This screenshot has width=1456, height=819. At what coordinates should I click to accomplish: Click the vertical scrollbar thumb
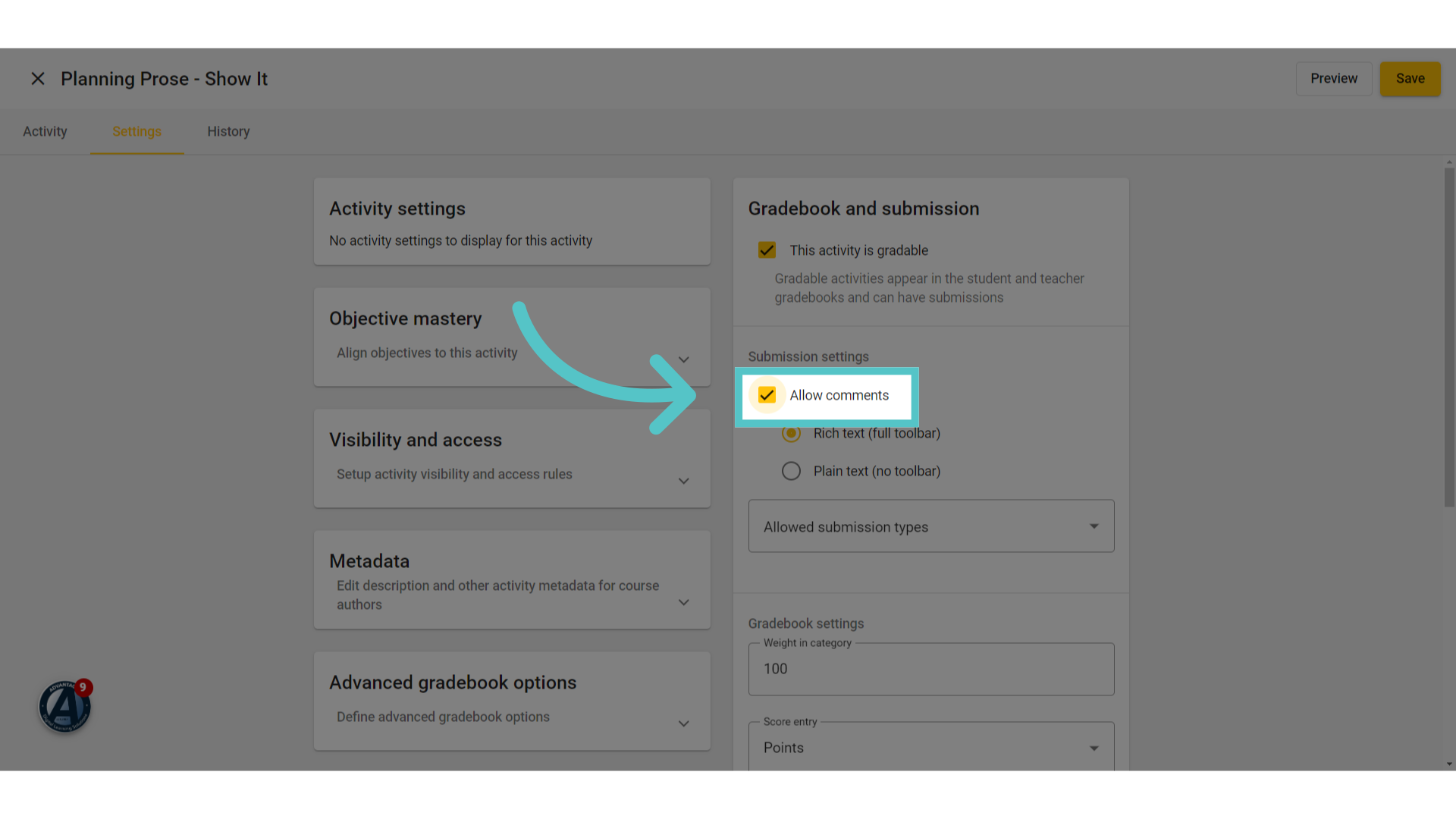[1449, 337]
